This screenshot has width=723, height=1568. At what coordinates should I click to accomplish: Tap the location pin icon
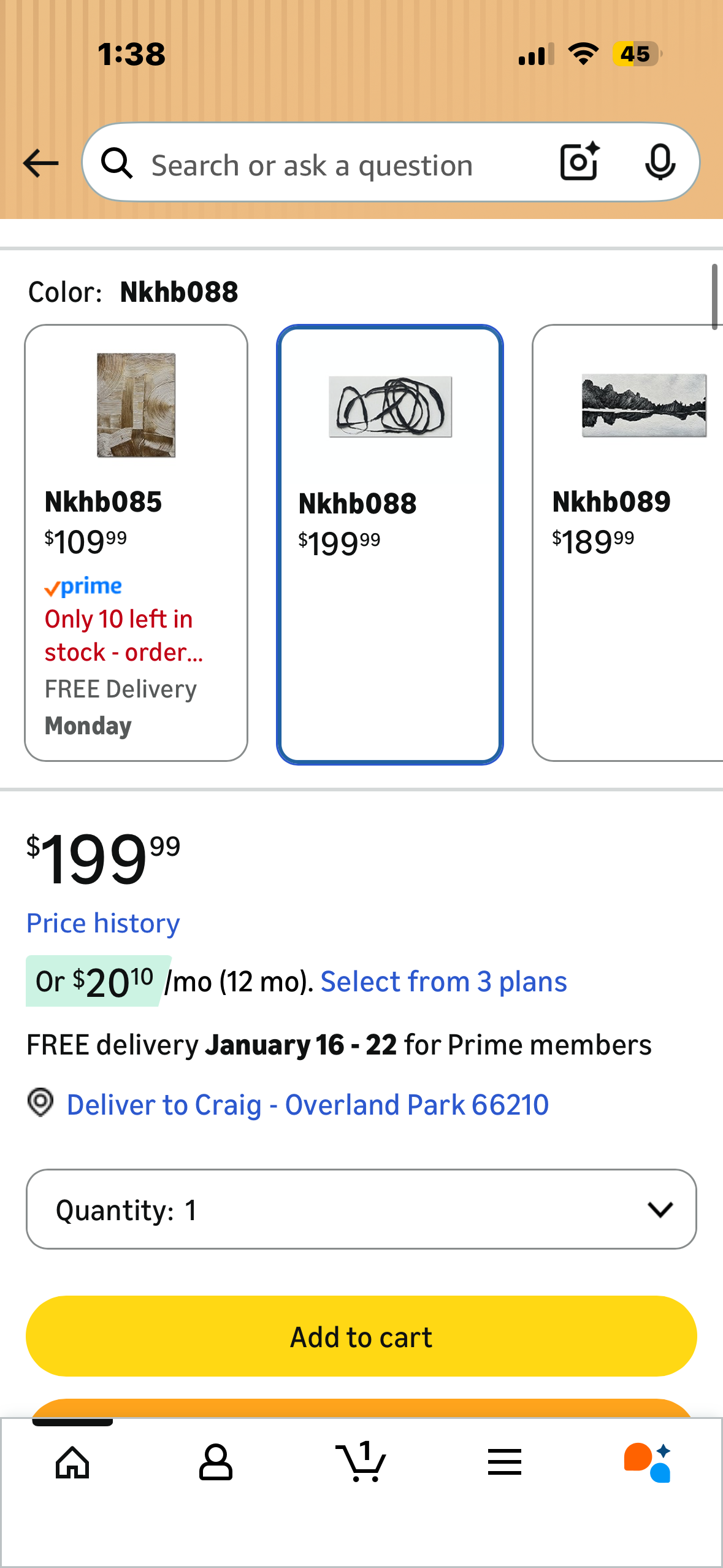tap(40, 1103)
